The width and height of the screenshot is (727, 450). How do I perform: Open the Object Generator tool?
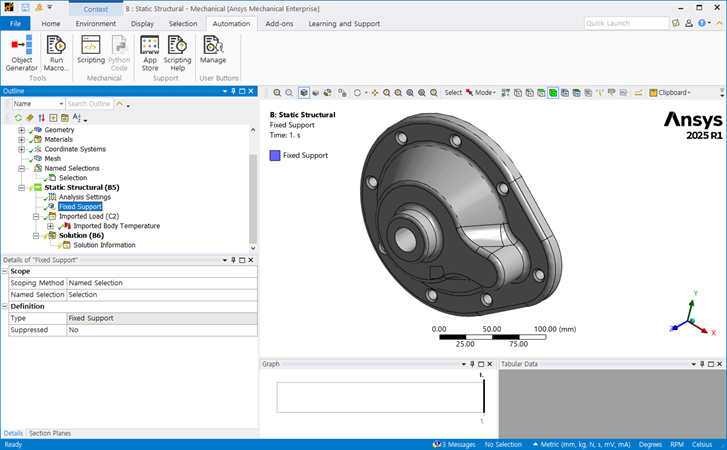pos(21,53)
